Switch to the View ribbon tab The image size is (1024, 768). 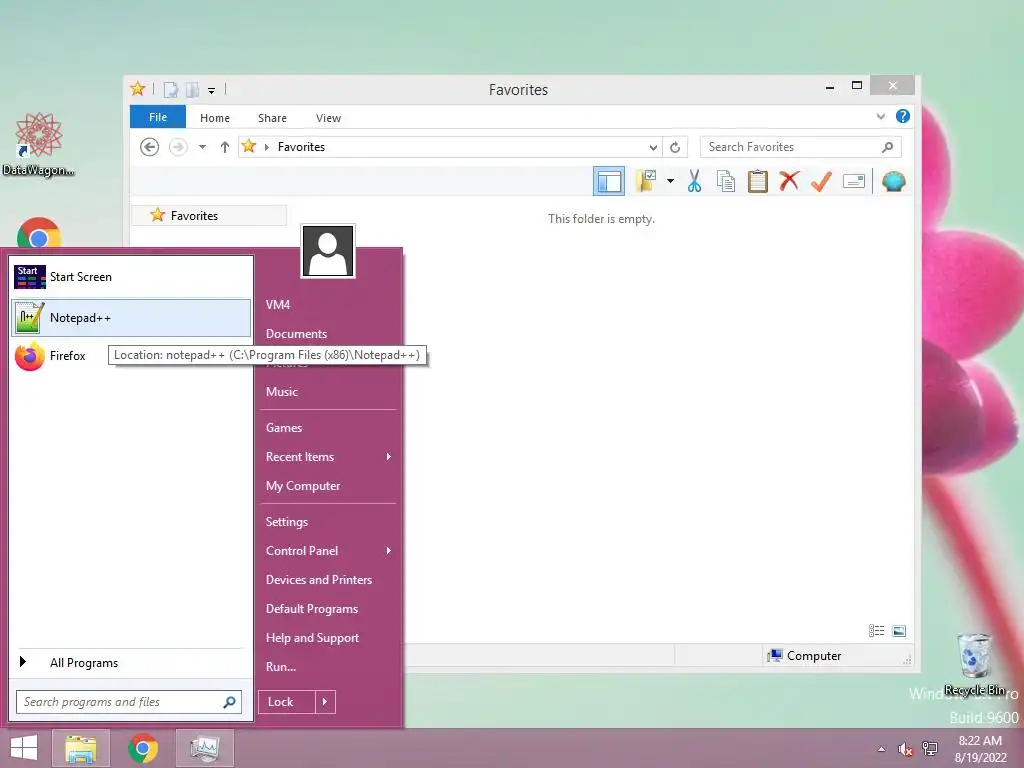pos(328,118)
